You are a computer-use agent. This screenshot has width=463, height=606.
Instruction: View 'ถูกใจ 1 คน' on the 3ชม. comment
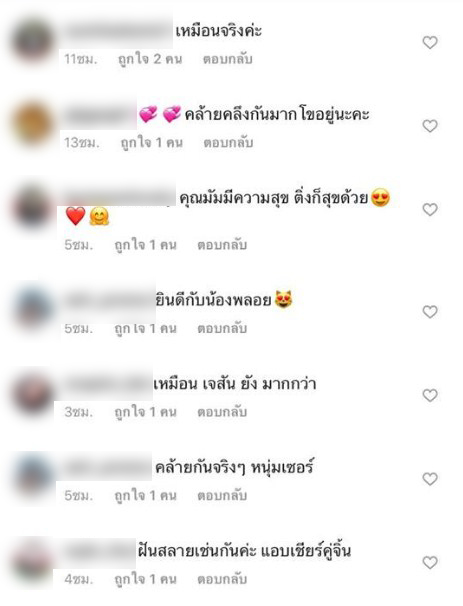145,412
